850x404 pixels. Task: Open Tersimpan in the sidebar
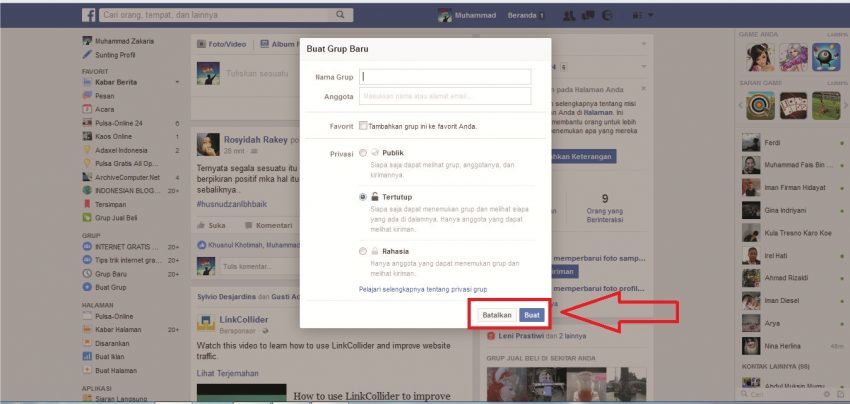[x=111, y=204]
